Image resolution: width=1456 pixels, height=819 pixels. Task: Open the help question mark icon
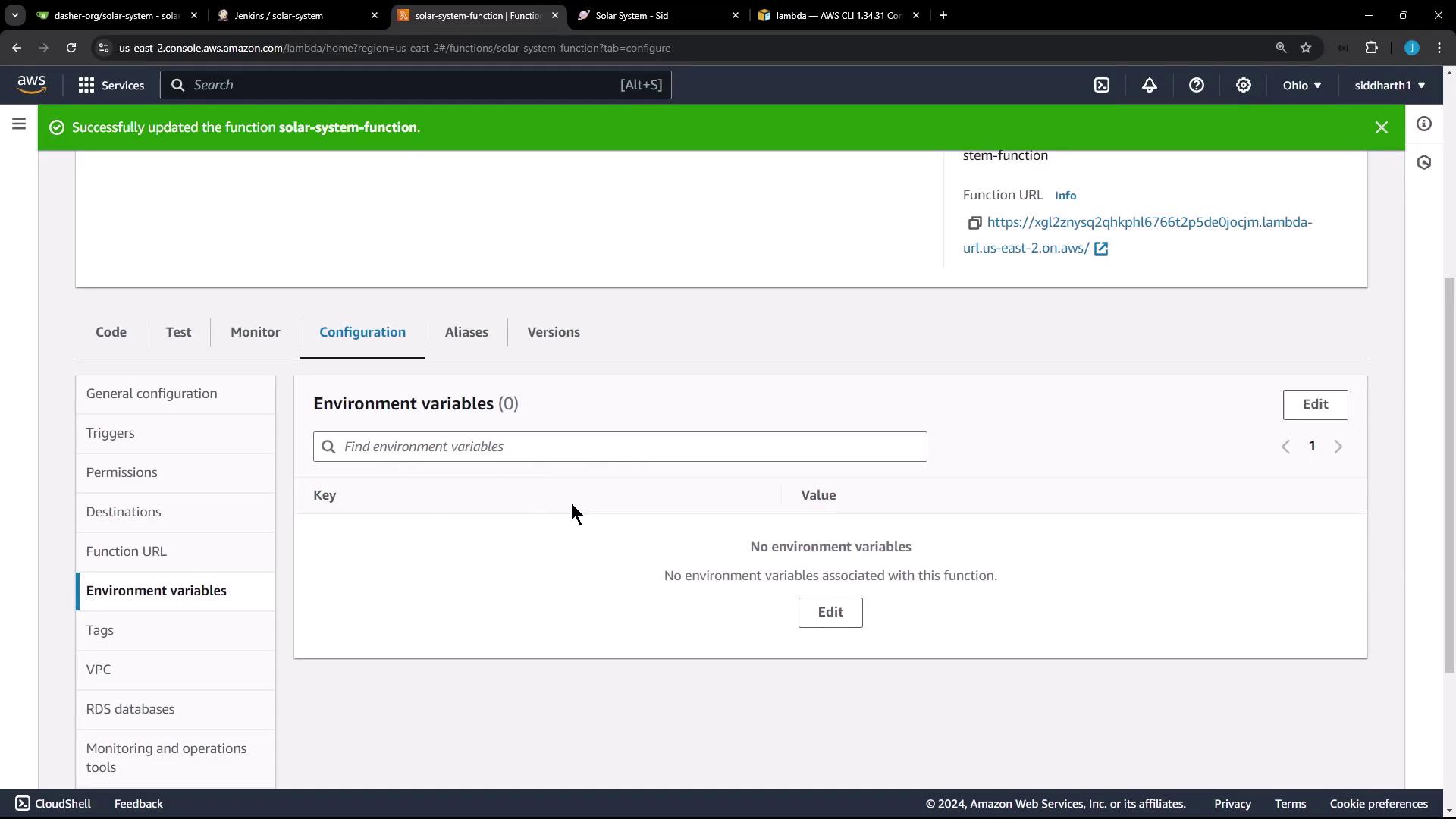1197,86
